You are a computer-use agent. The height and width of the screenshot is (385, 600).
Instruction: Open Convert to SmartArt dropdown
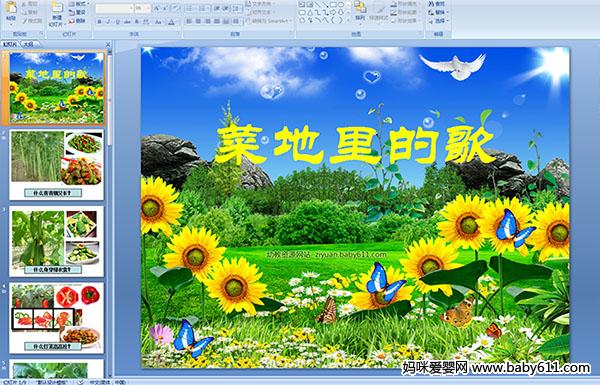(x=269, y=21)
